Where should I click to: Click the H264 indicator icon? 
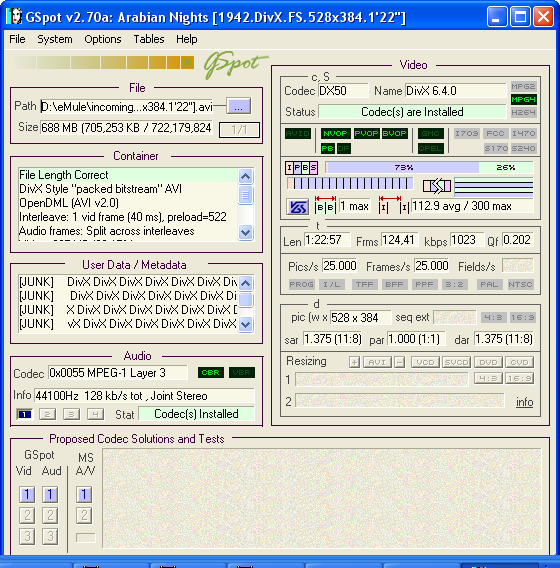523,112
